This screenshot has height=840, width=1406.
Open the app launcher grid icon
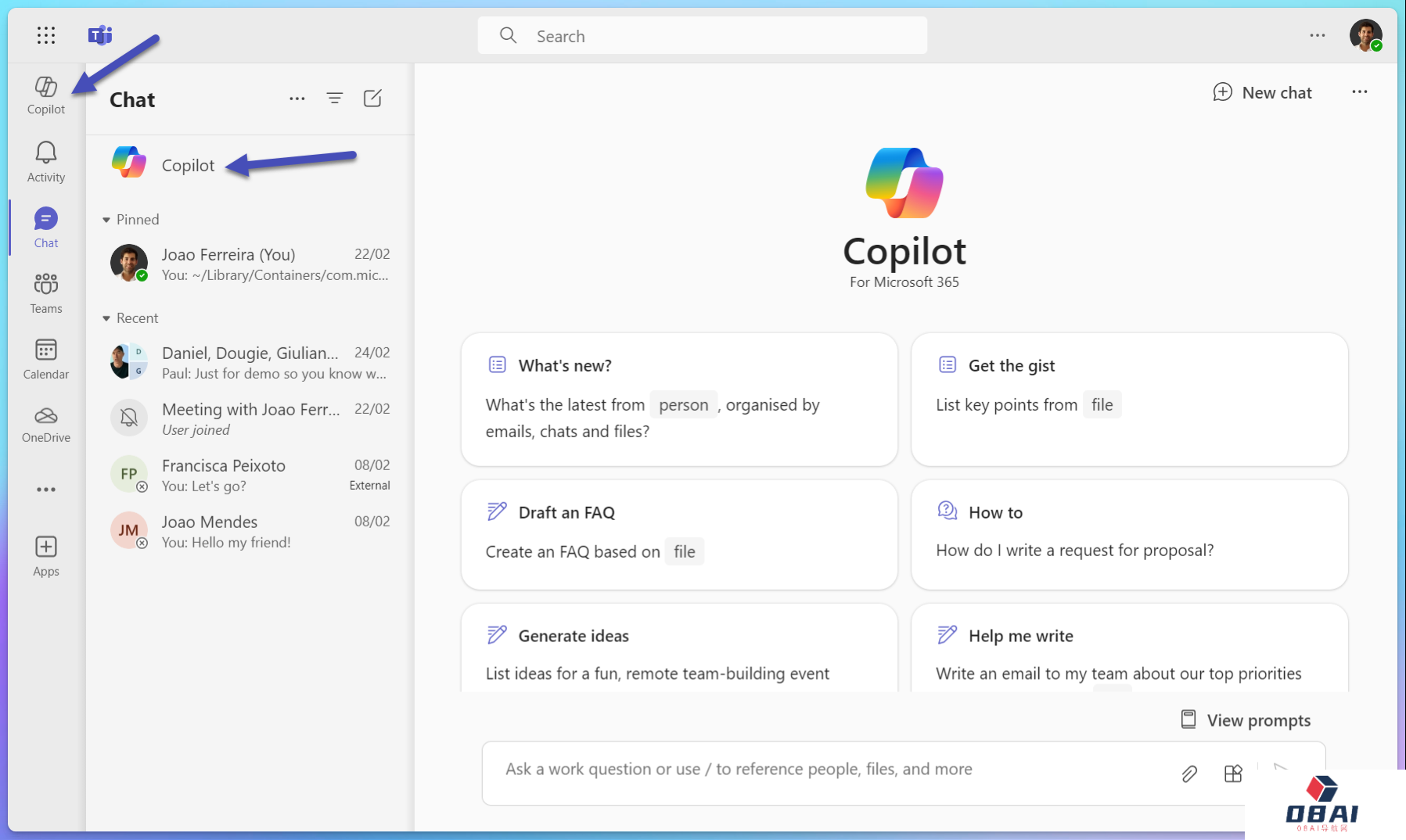coord(46,35)
